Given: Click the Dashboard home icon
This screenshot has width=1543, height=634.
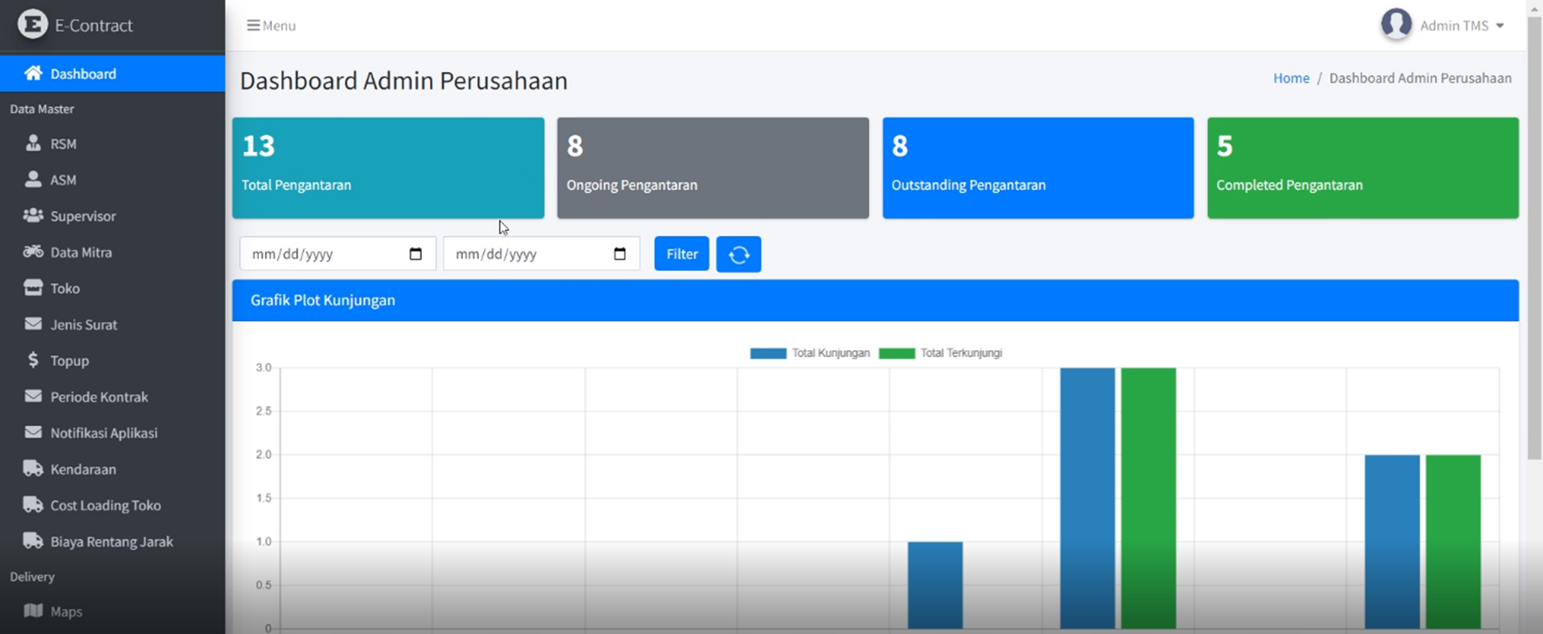Looking at the screenshot, I should [x=33, y=73].
